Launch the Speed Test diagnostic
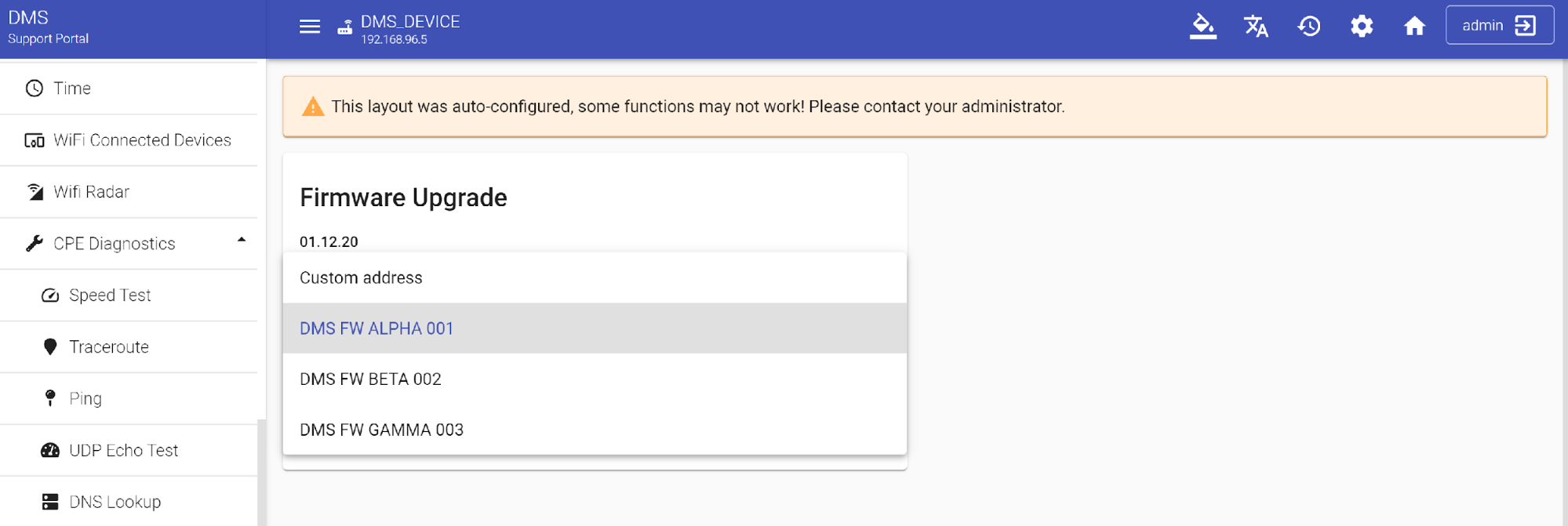Viewport: 1568px width, 526px height. 110,296
